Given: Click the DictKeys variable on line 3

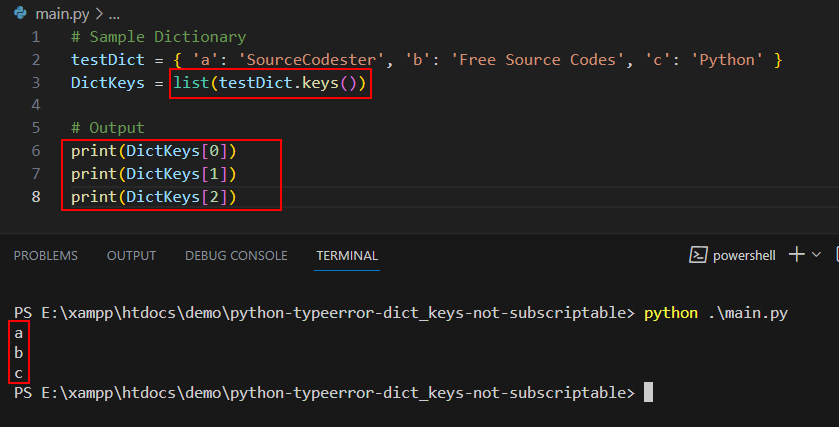Looking at the screenshot, I should 108,83.
